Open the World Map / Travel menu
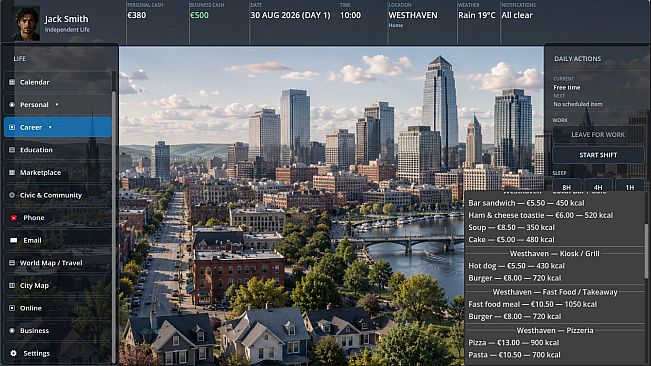 58,263
